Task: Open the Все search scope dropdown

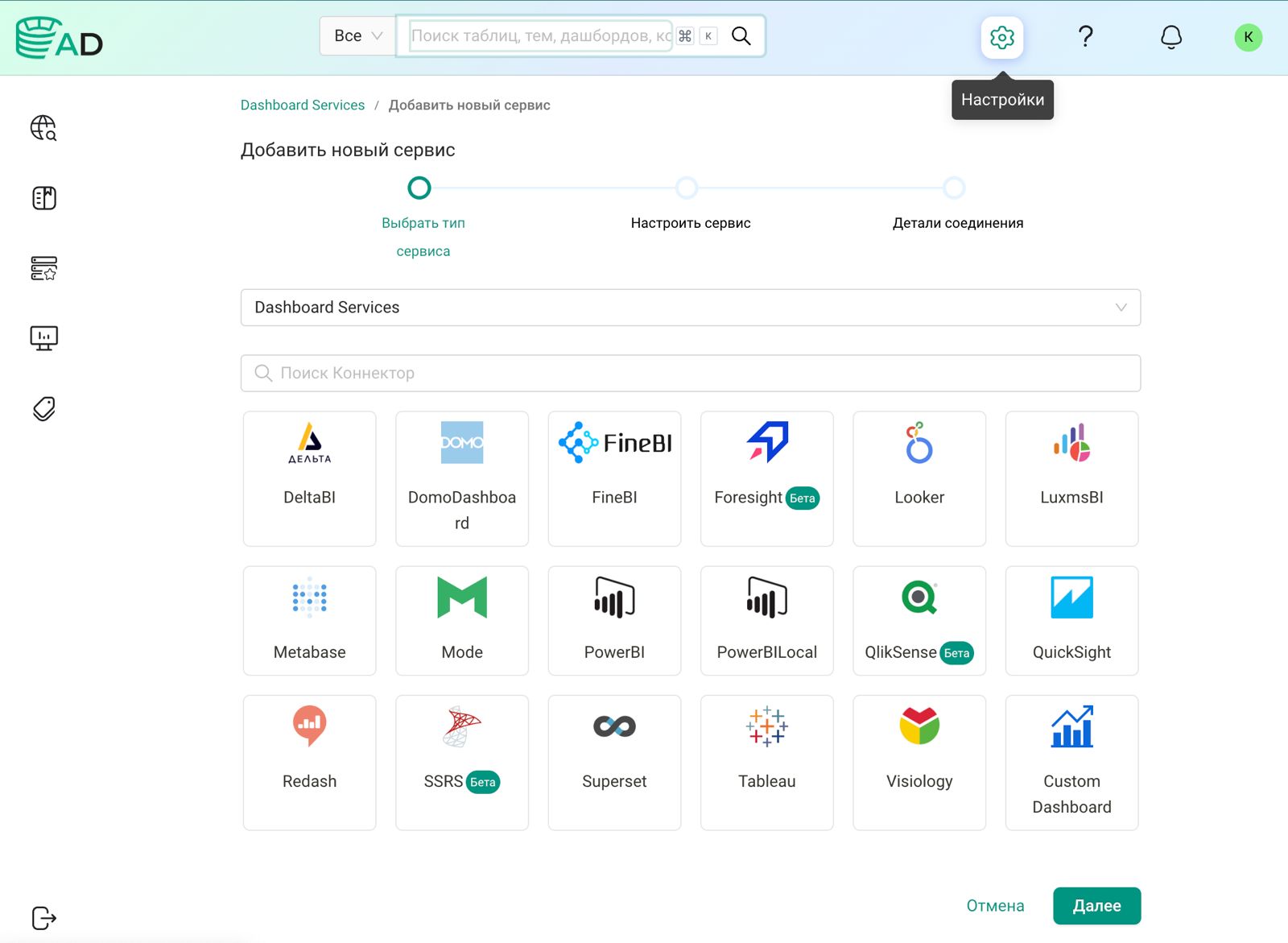Action: tap(357, 35)
